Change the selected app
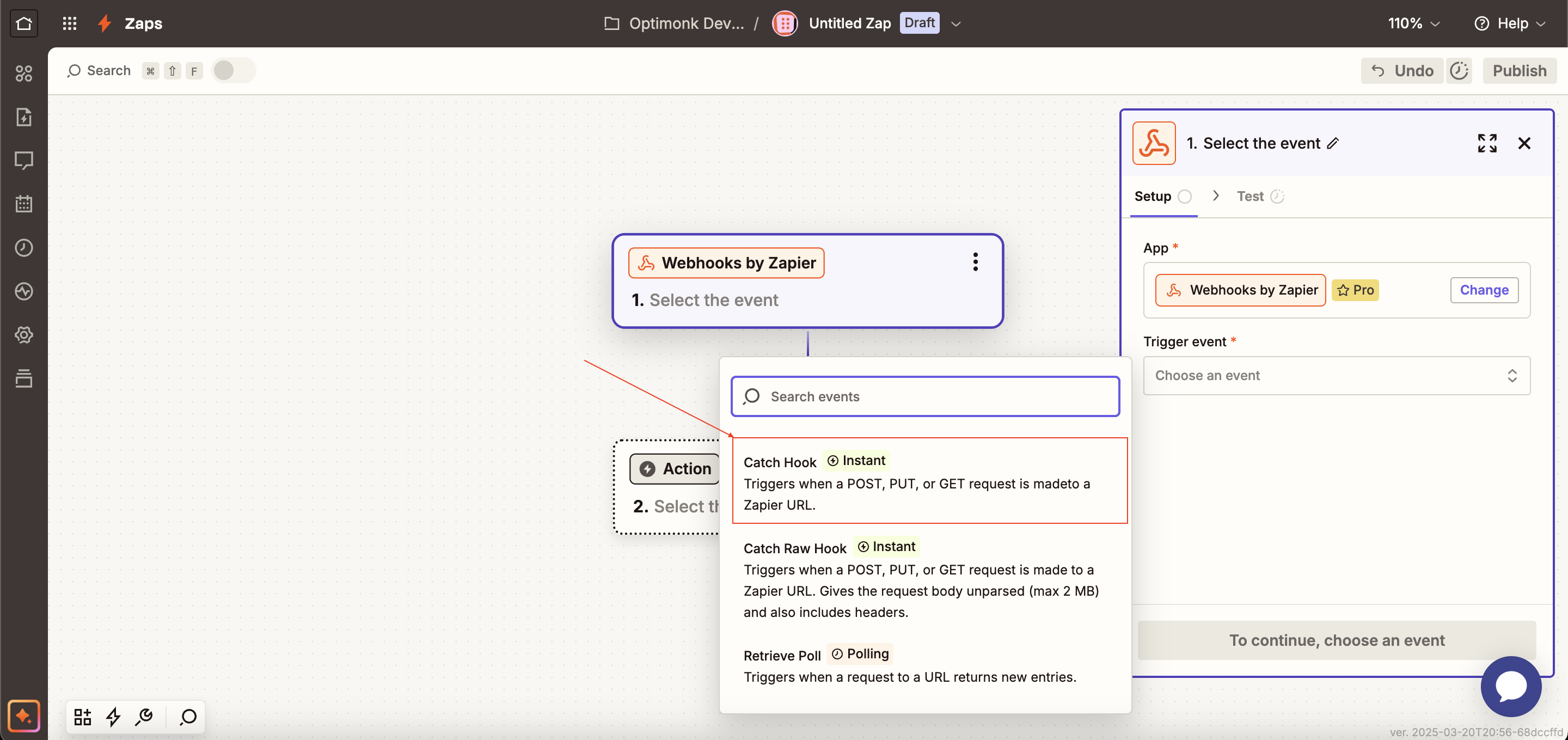 coord(1484,290)
